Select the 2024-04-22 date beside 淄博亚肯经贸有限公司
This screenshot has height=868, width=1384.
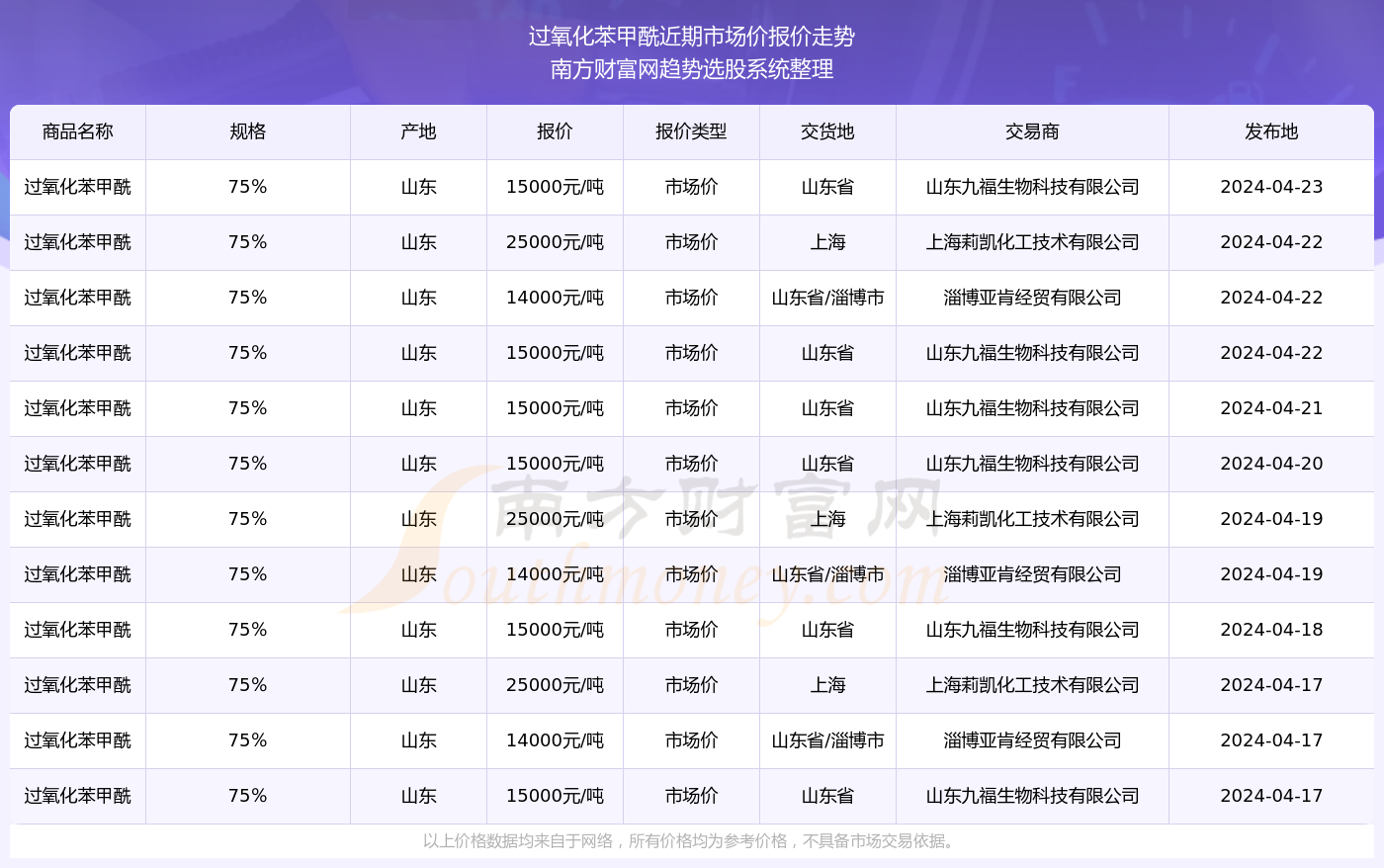(x=1271, y=298)
